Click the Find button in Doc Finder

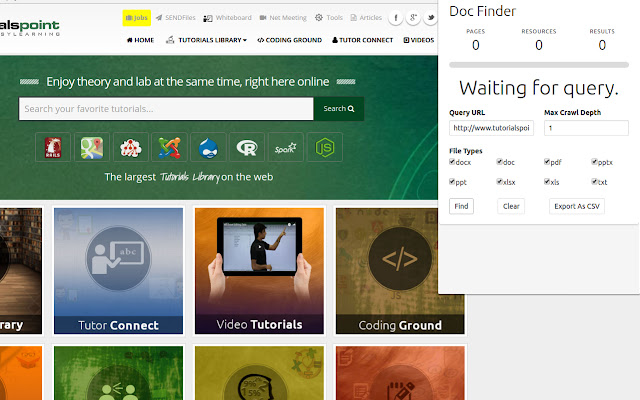[461, 206]
